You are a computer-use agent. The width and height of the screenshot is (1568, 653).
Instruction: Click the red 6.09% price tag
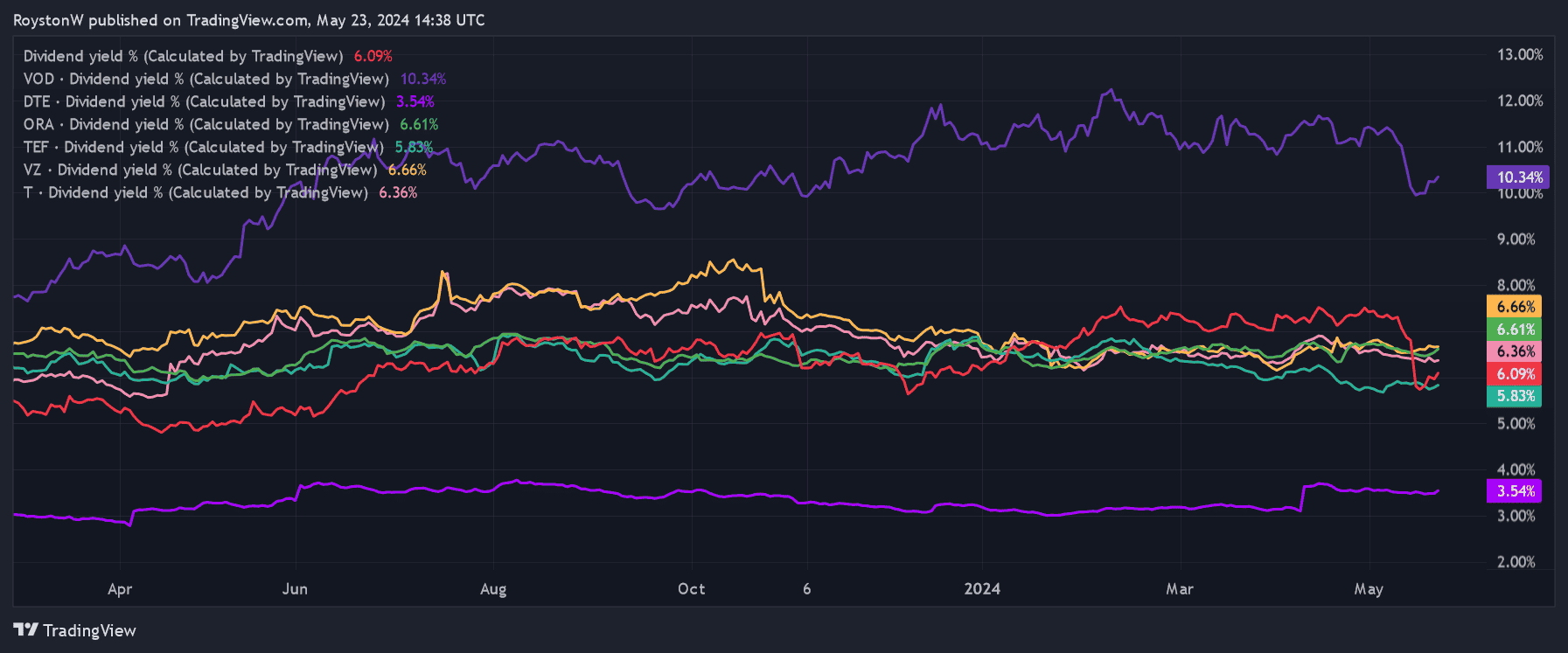coord(1515,374)
